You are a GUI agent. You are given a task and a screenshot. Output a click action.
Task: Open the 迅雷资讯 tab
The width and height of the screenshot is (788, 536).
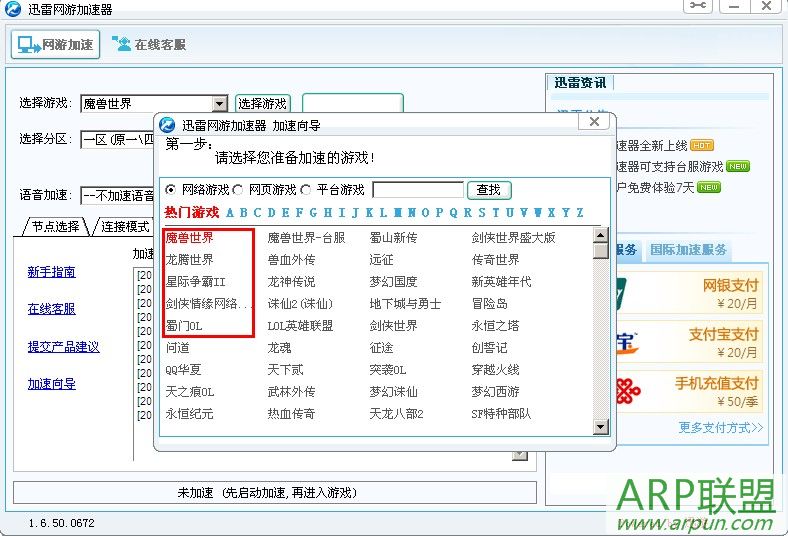580,82
